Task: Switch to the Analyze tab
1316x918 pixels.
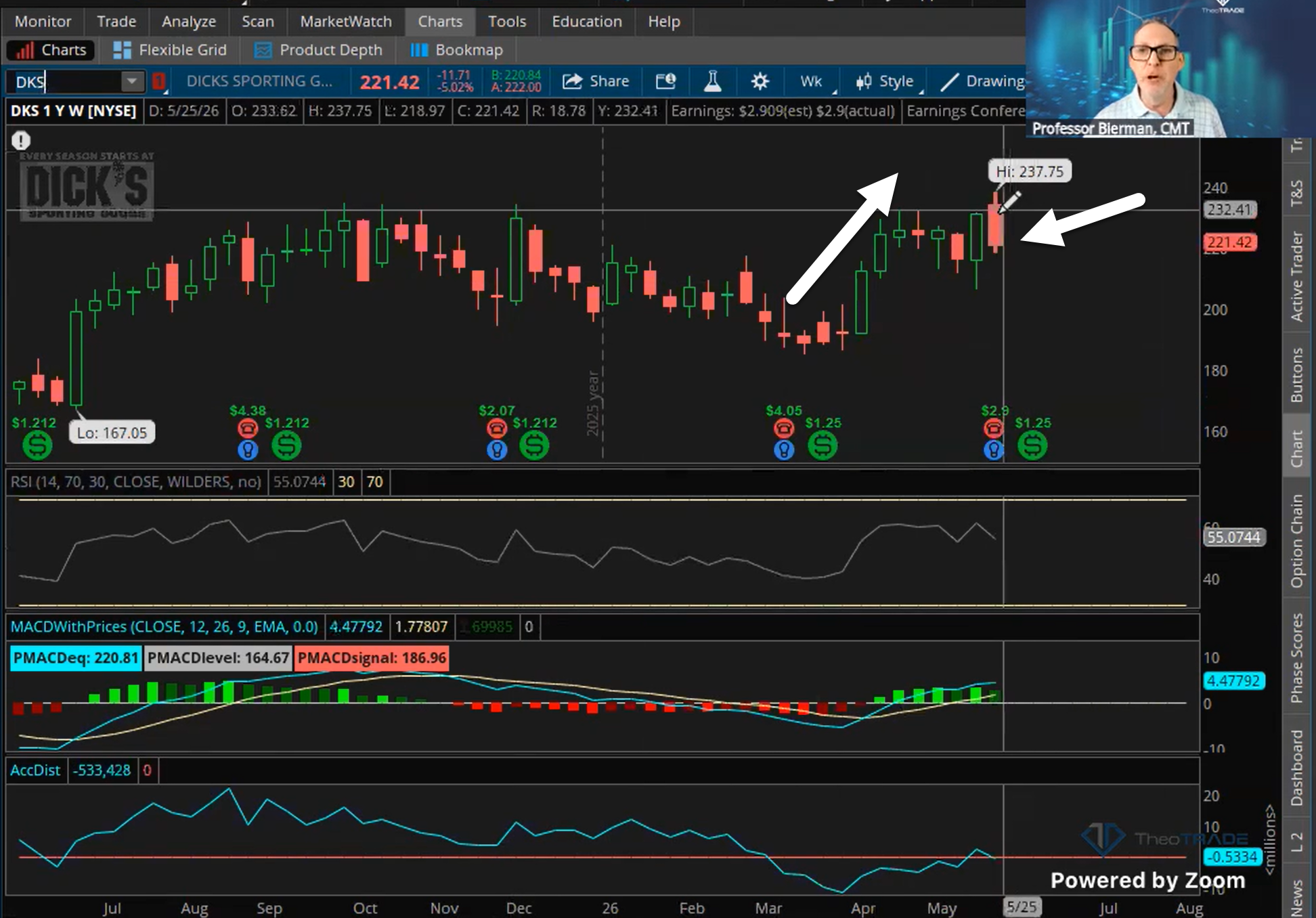Action: pos(189,22)
